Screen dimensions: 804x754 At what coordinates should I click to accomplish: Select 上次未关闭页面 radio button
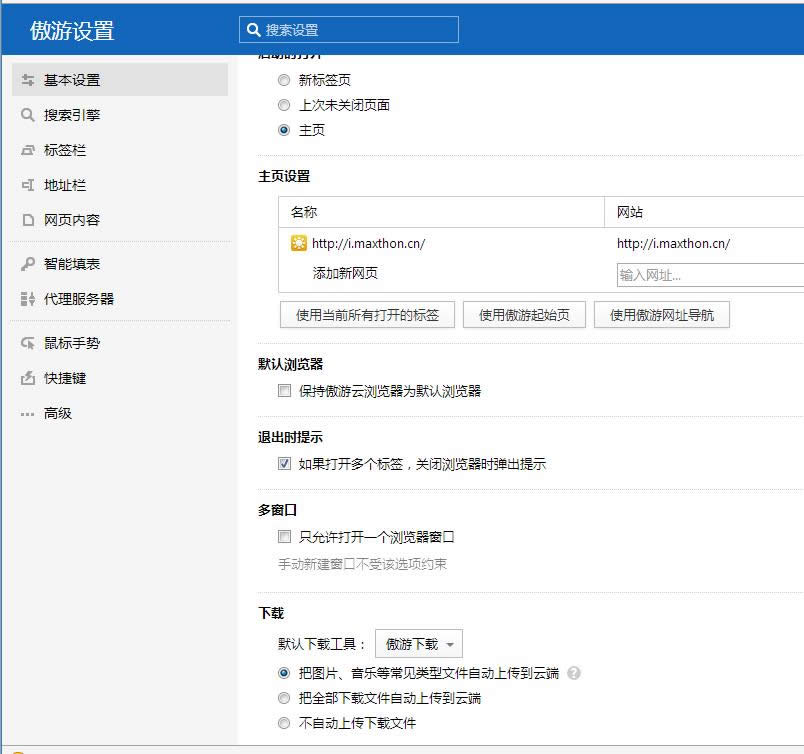284,105
